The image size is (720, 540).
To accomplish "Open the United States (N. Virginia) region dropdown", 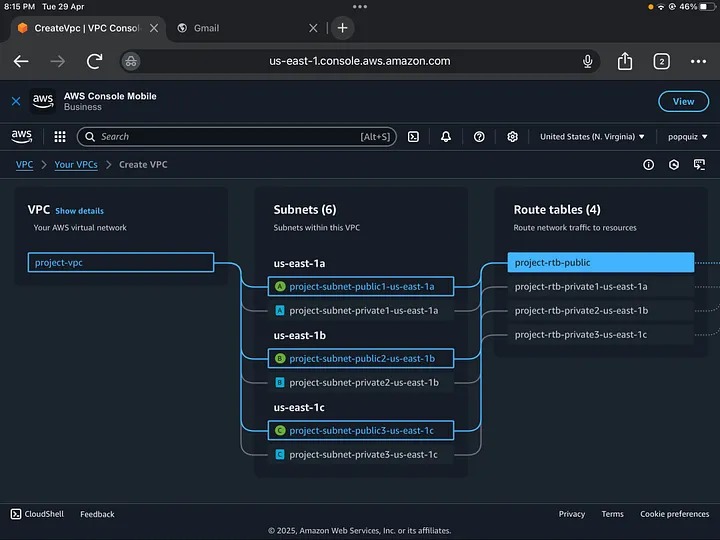I will point(592,136).
